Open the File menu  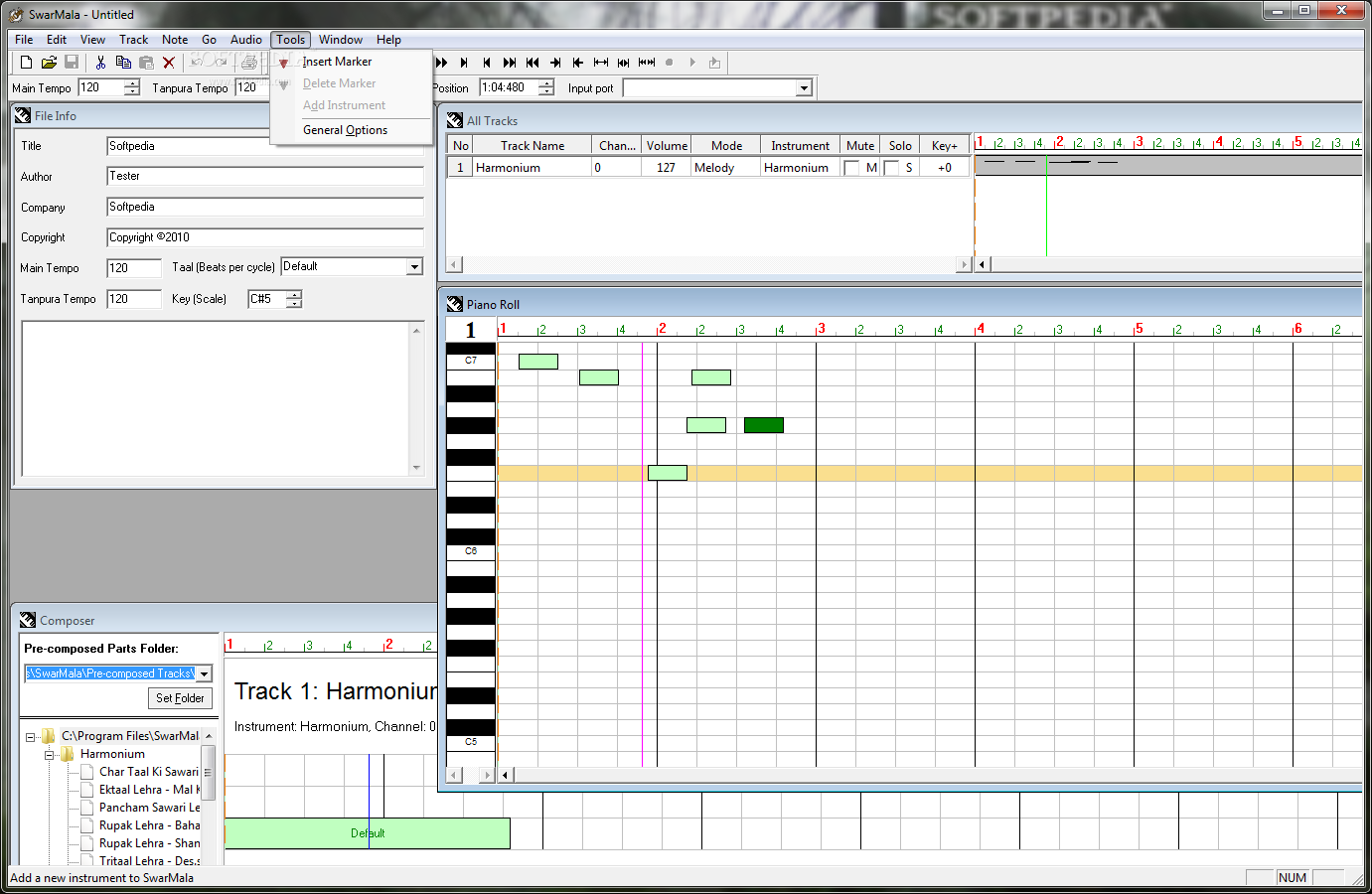[24, 40]
